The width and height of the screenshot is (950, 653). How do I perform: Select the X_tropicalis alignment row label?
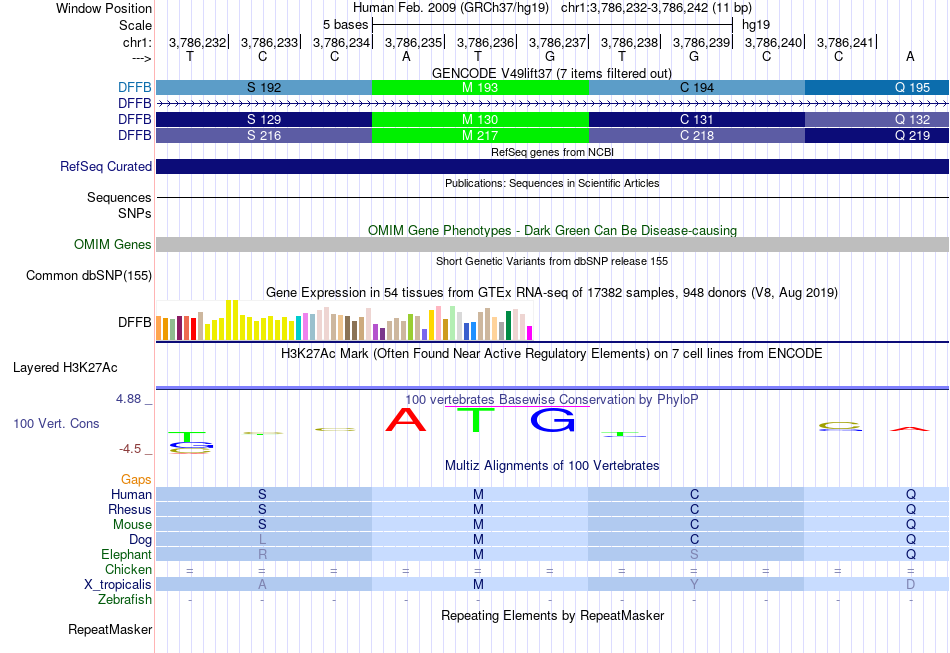[x=118, y=585]
